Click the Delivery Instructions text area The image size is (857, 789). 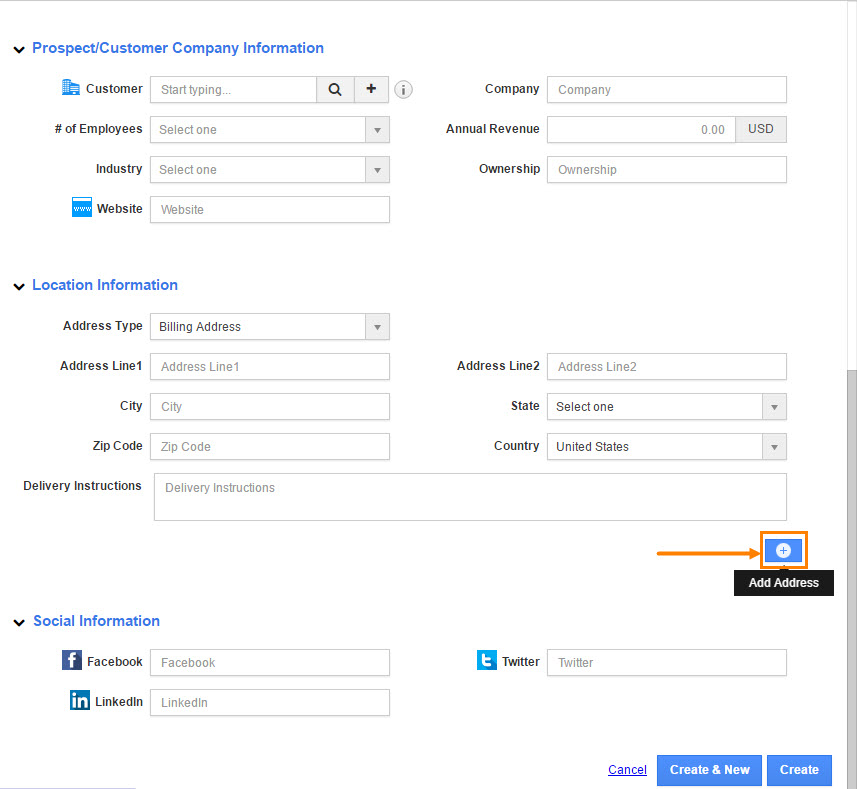470,497
